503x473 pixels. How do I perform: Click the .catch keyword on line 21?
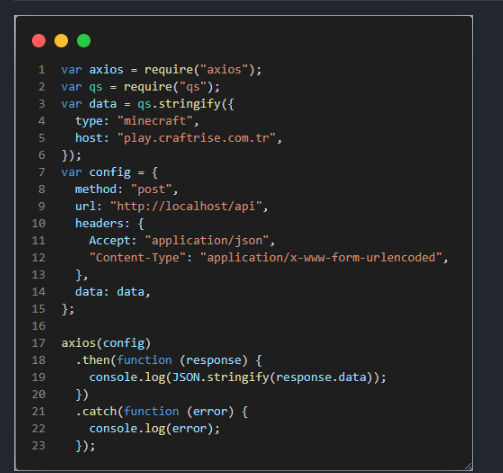coord(96,412)
